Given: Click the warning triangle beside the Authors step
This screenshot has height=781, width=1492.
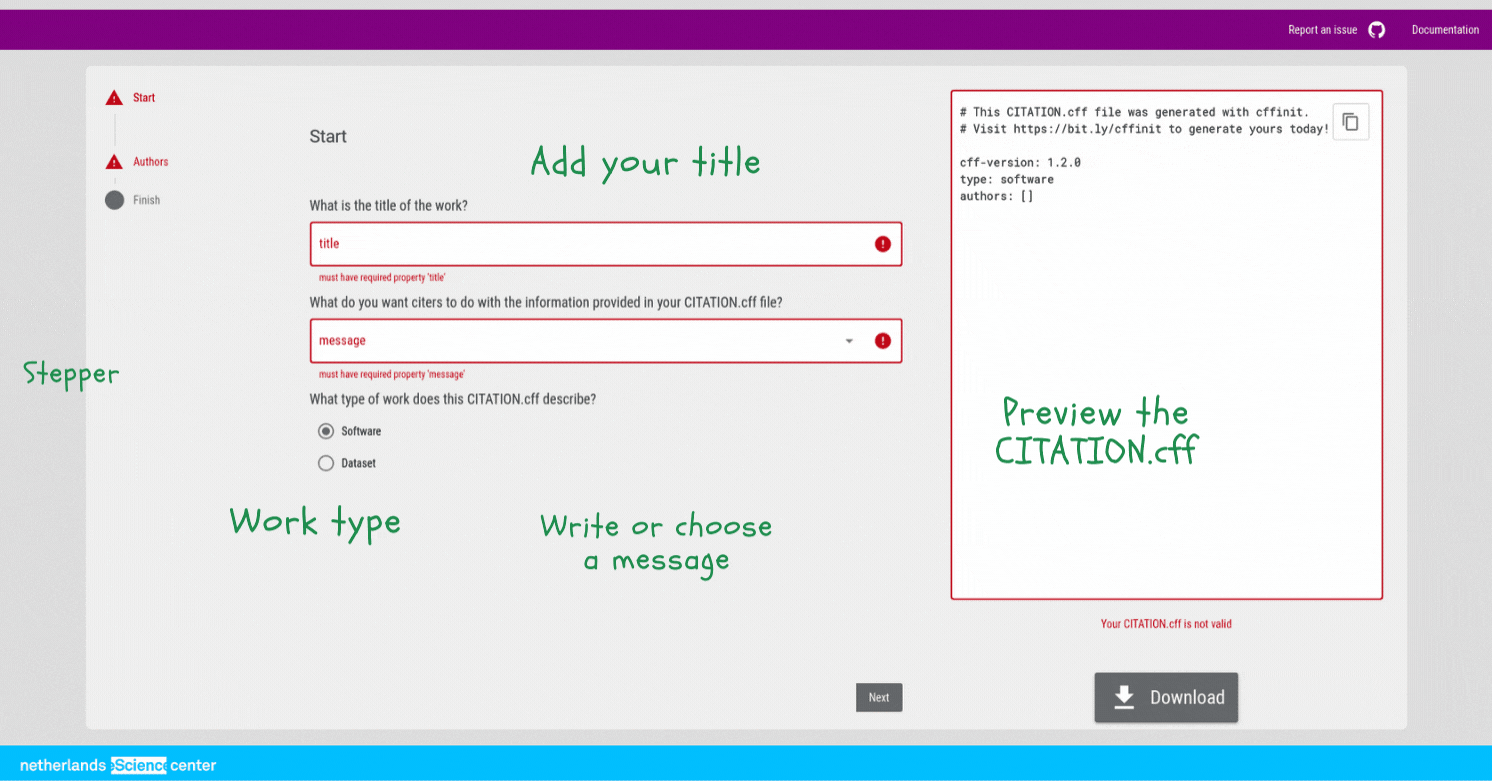Looking at the screenshot, I should pyautogui.click(x=113, y=160).
